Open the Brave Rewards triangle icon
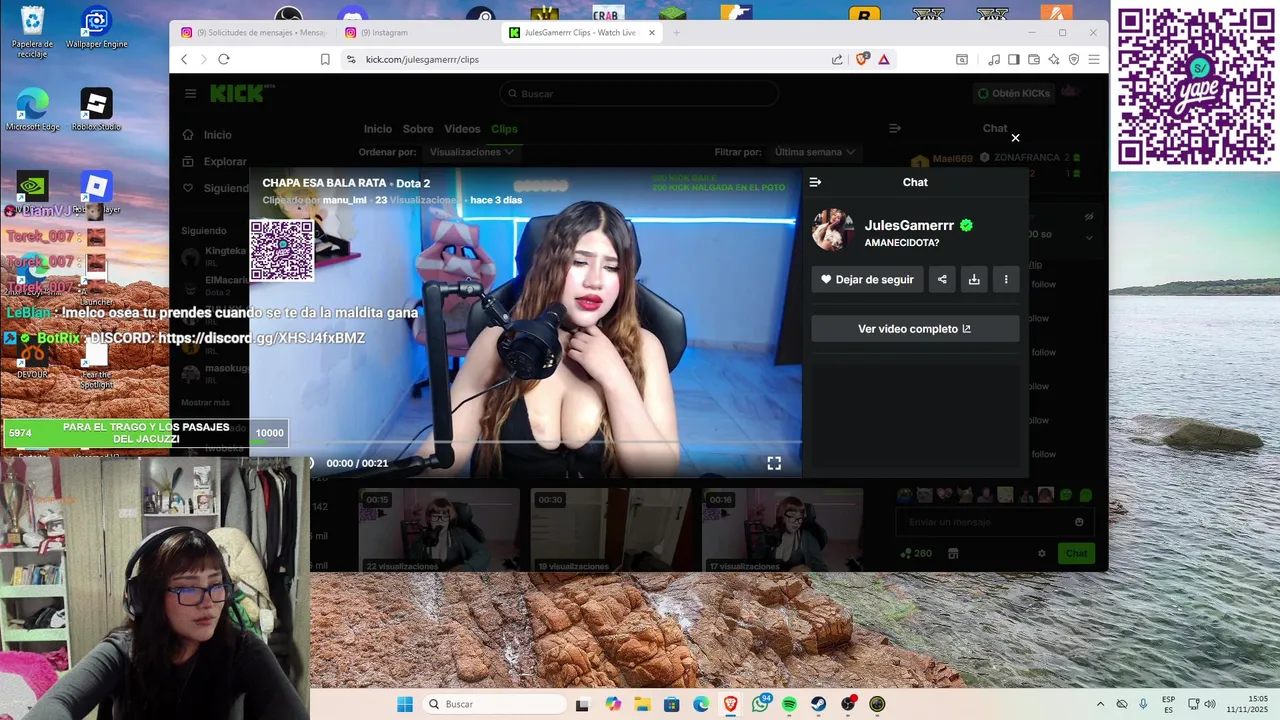This screenshot has width=1280, height=720. click(x=884, y=59)
